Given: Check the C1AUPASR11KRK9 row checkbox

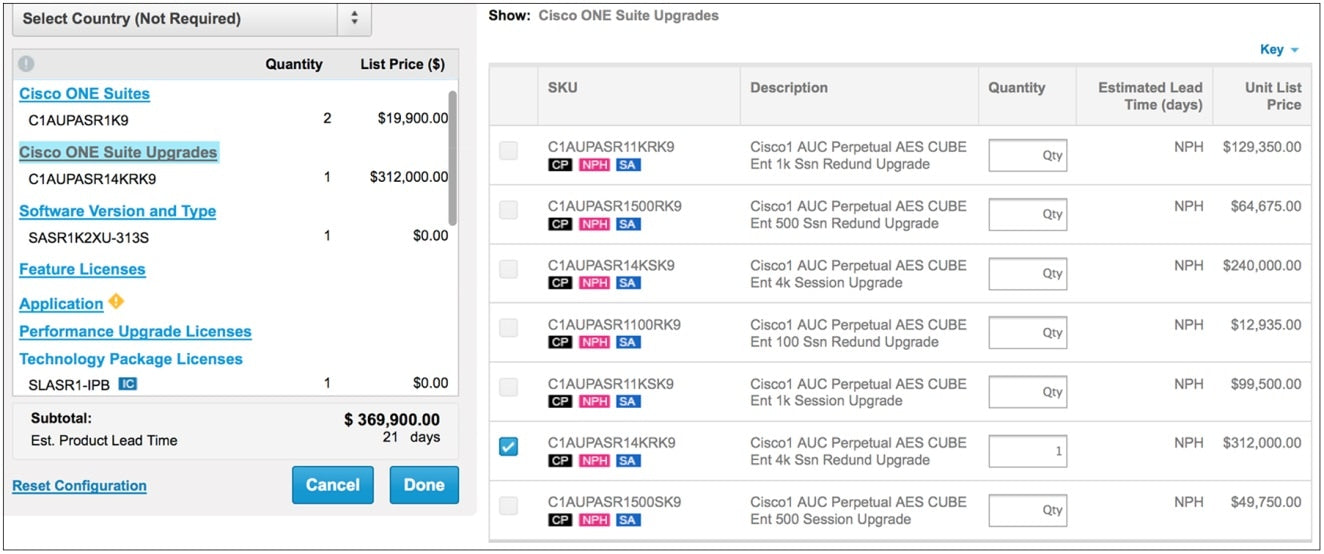Looking at the screenshot, I should [x=509, y=151].
